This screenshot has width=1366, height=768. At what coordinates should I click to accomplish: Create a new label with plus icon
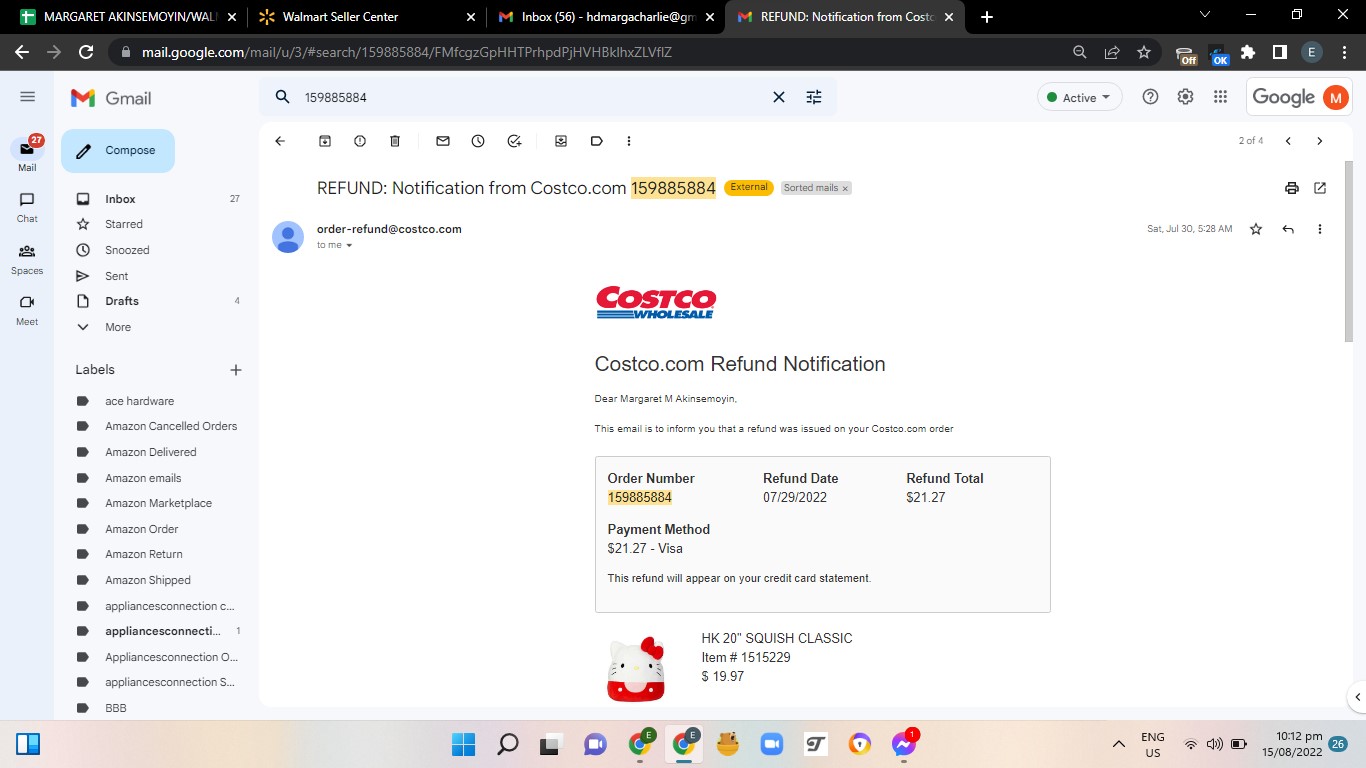tap(236, 370)
